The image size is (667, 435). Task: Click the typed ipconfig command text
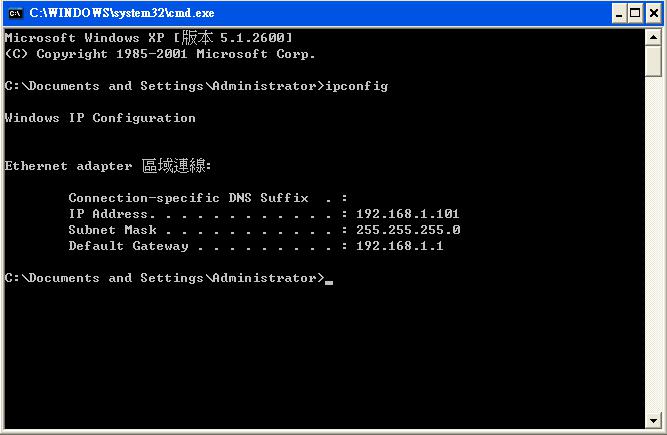pyautogui.click(x=356, y=86)
